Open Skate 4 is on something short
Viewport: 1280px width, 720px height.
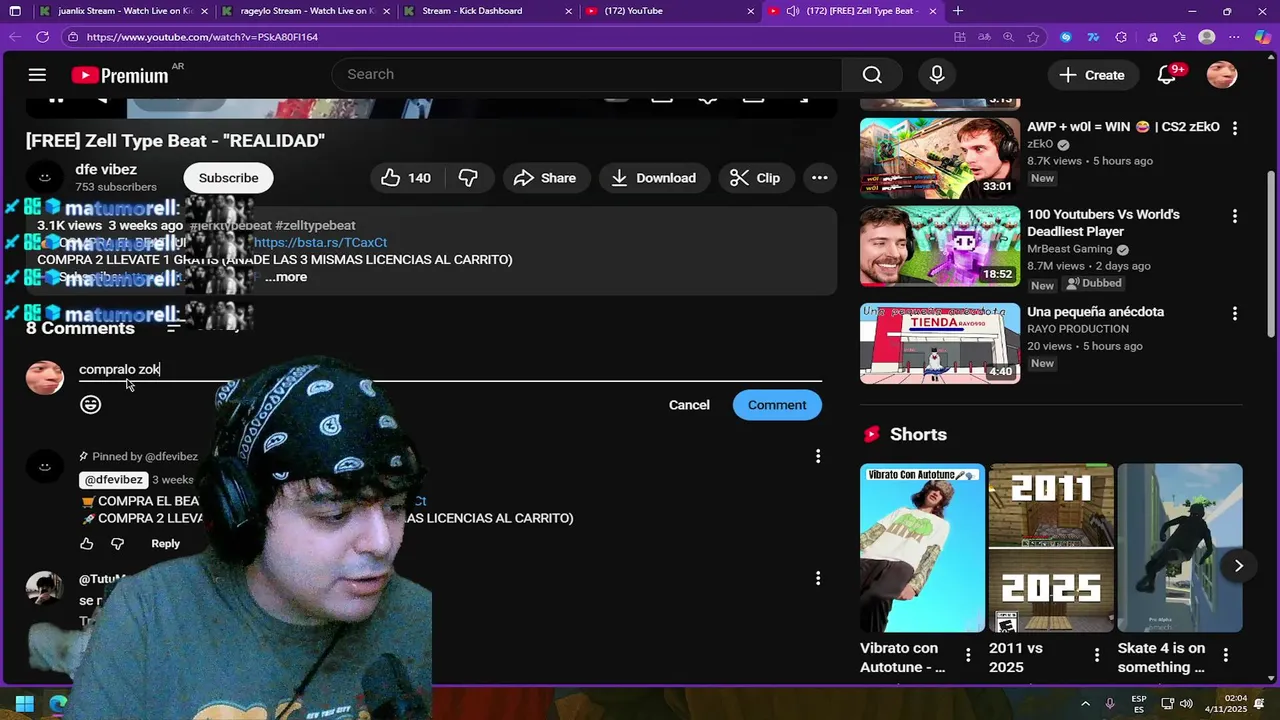pyautogui.click(x=1180, y=548)
